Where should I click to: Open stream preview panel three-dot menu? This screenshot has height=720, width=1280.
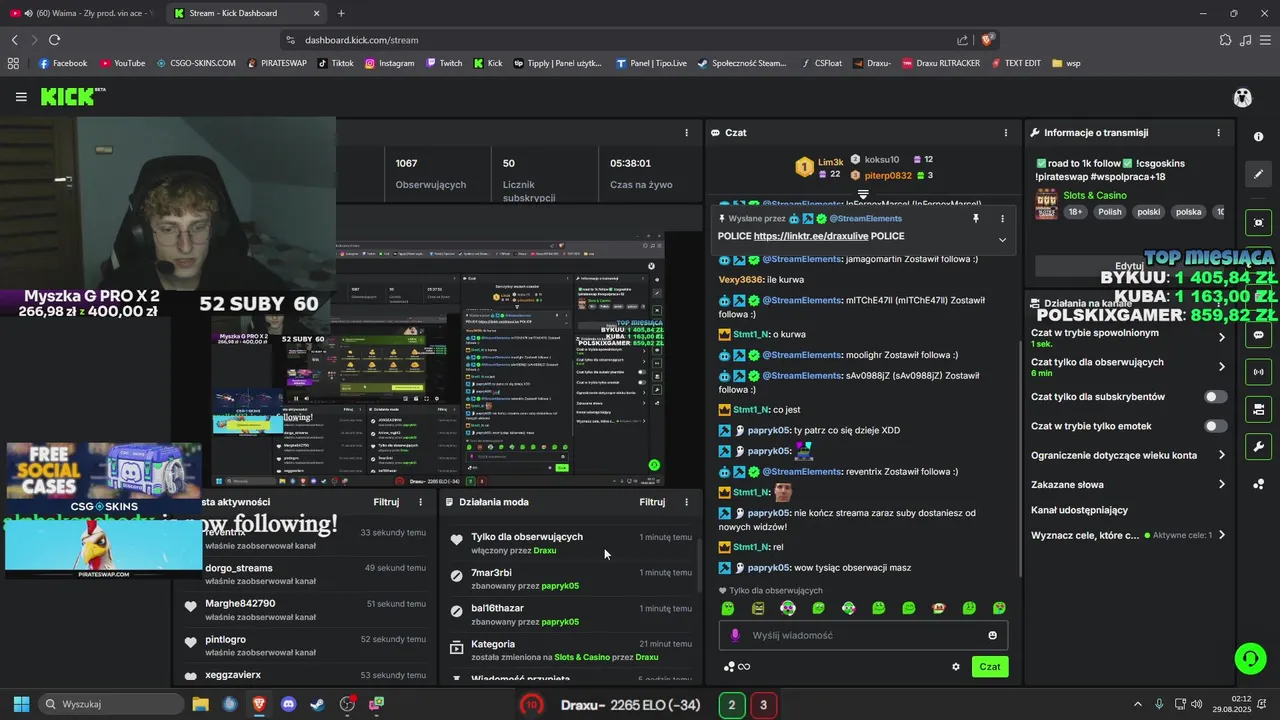coord(686,132)
